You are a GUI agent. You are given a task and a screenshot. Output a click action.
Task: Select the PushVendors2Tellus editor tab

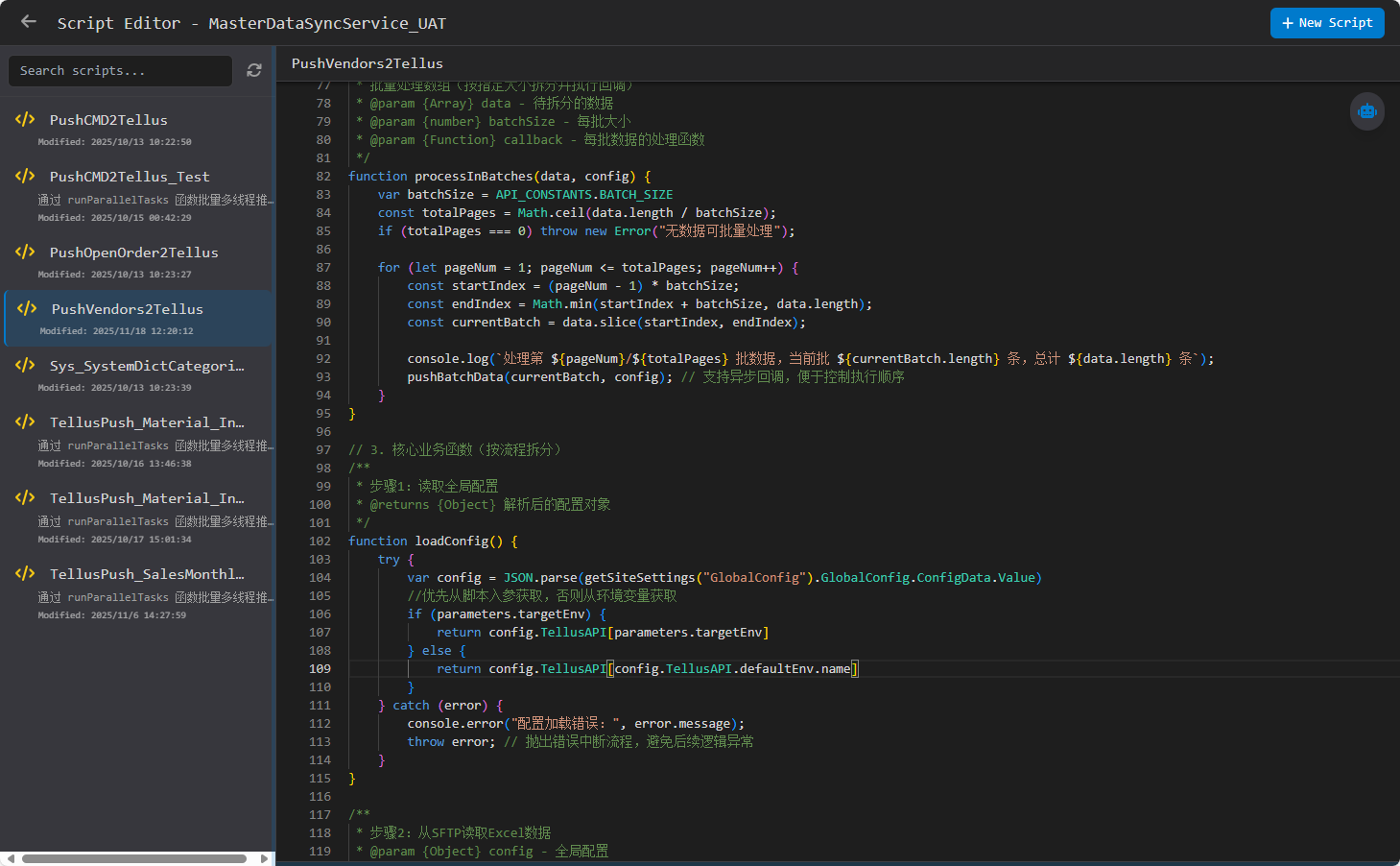coord(368,63)
